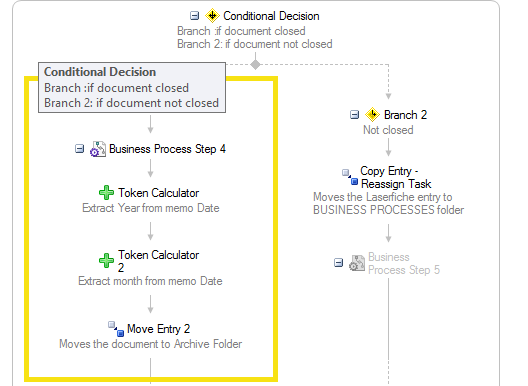Click the greyed Business Process Step 5 icon
528x386 pixels.
coord(357,263)
